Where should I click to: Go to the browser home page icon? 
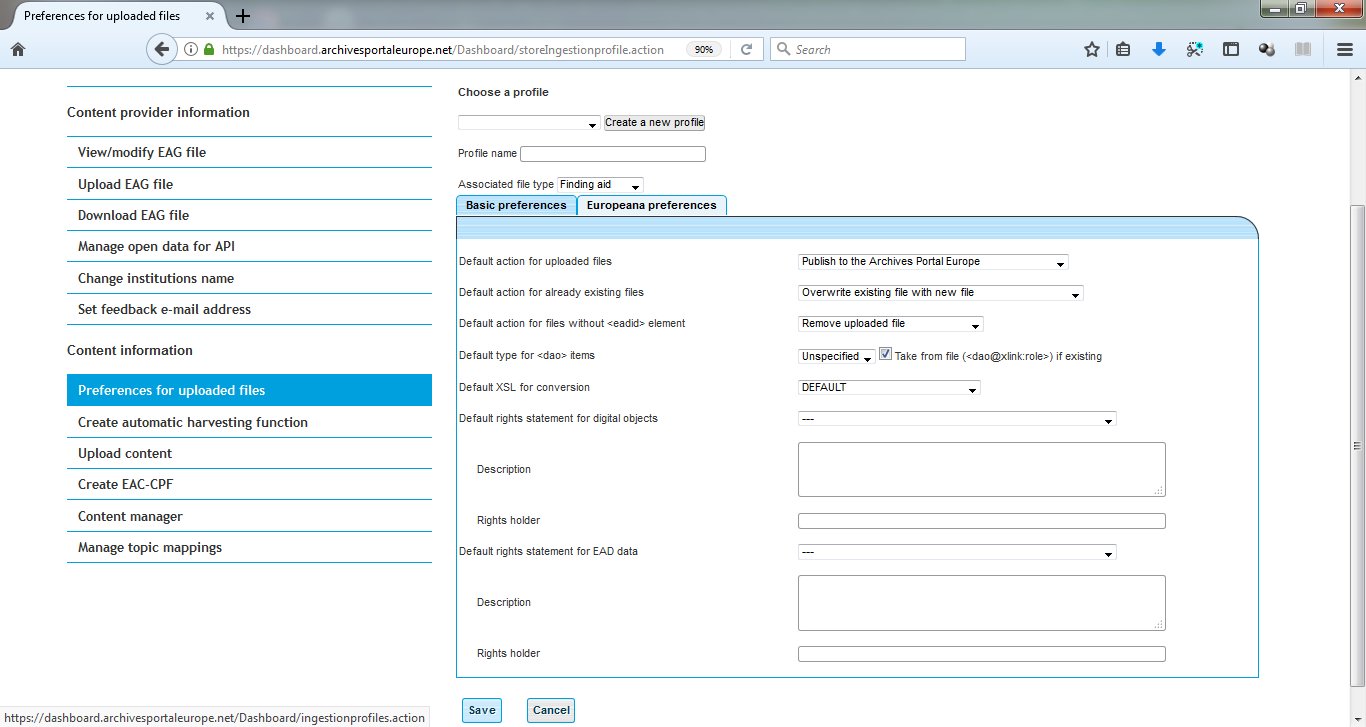point(17,49)
